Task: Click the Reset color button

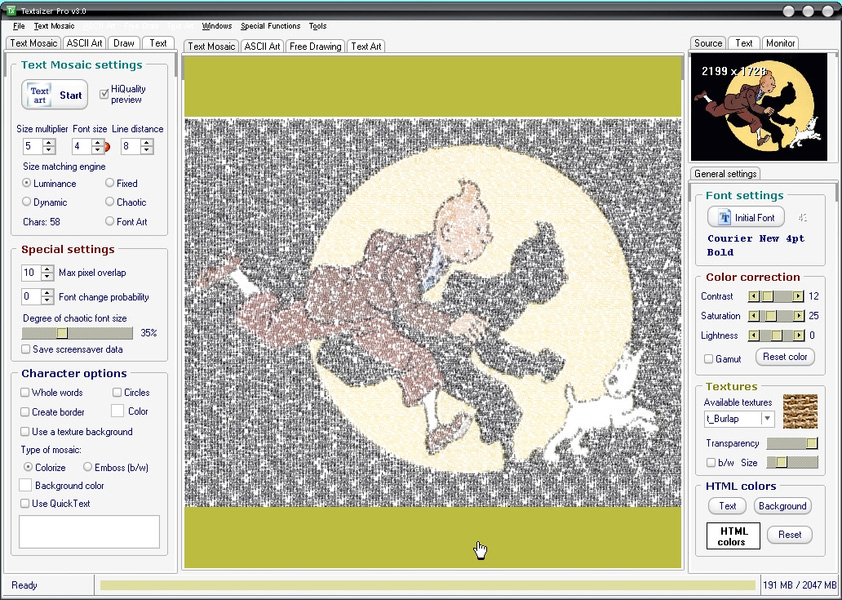Action: [x=784, y=357]
